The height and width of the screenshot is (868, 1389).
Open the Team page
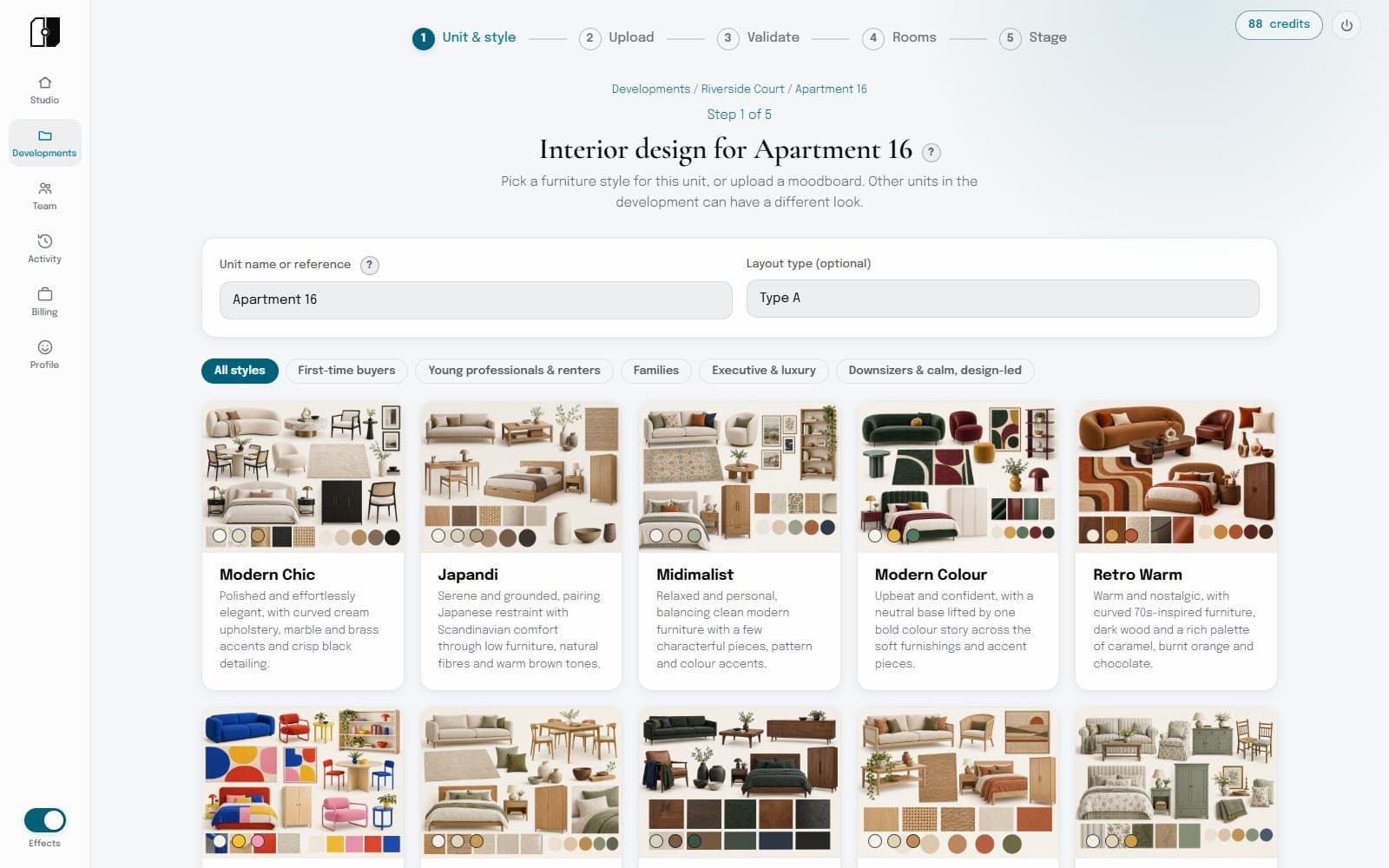pos(44,195)
